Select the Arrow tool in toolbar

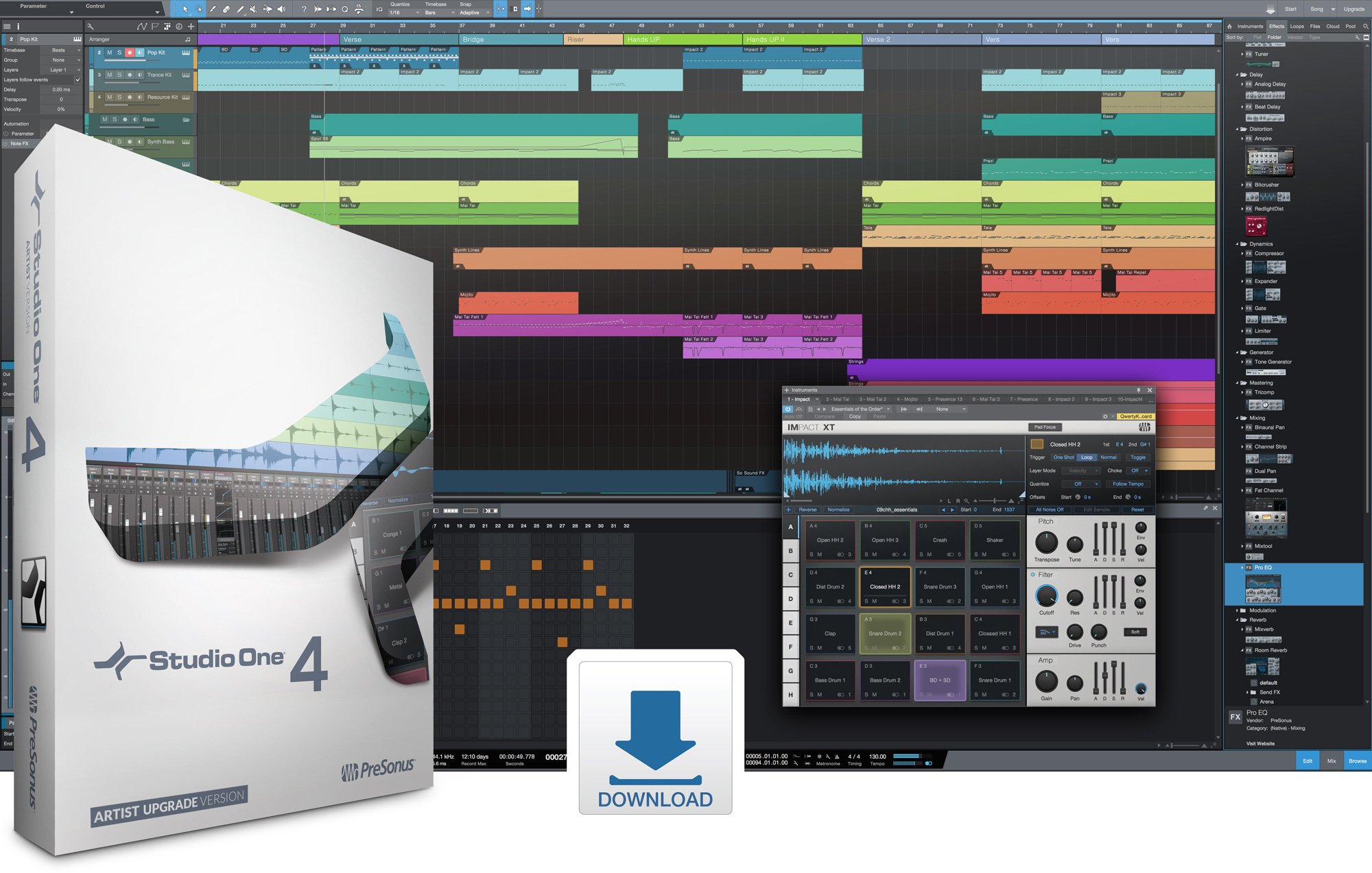click(x=185, y=9)
